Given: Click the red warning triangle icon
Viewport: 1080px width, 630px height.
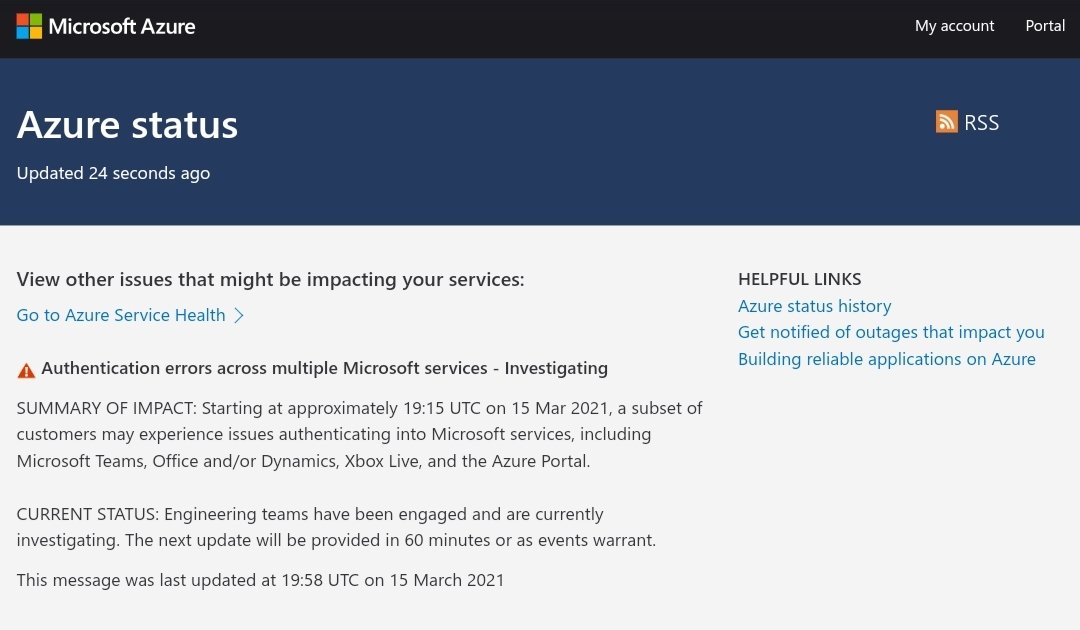Looking at the screenshot, I should click(x=26, y=371).
